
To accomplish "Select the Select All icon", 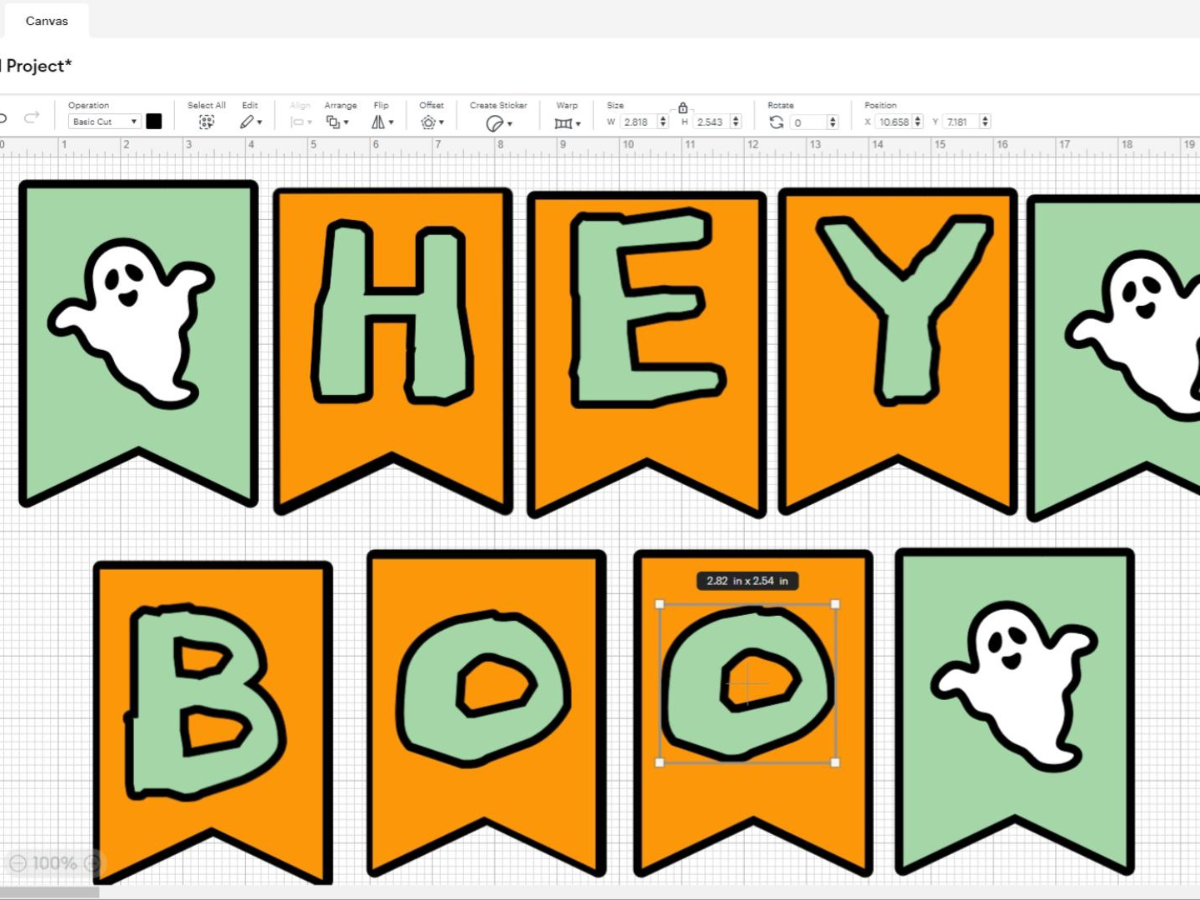I will point(206,121).
